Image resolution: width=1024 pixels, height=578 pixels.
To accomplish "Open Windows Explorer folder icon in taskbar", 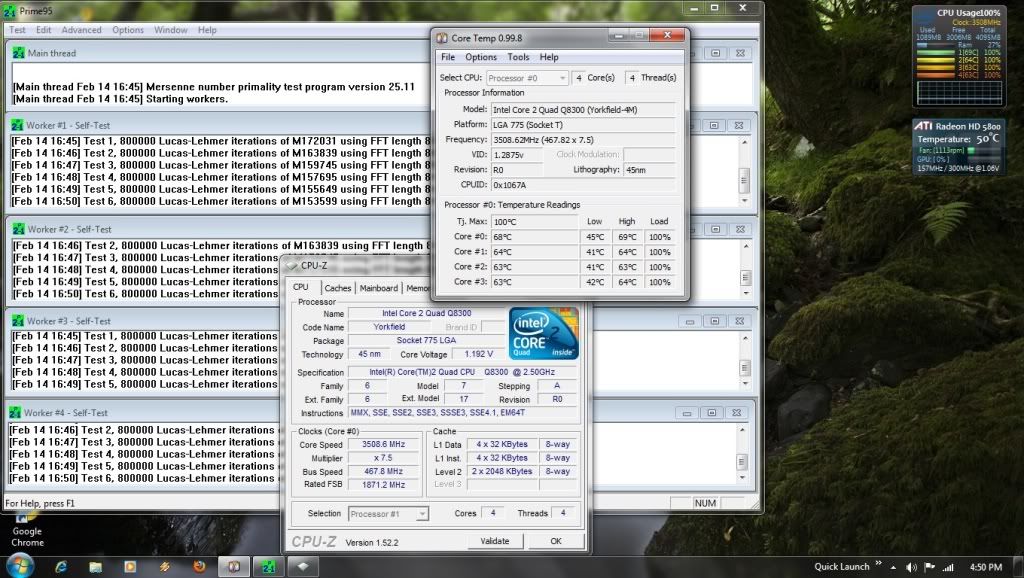I will click(95, 566).
